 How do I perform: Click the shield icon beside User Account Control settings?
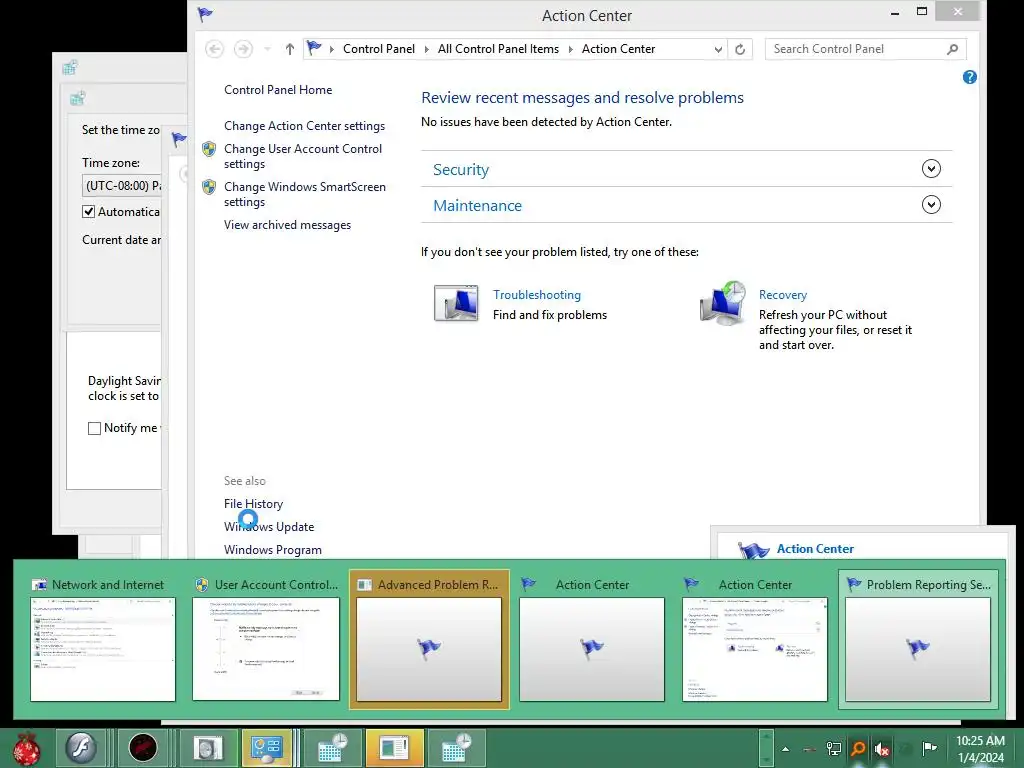coord(209,149)
